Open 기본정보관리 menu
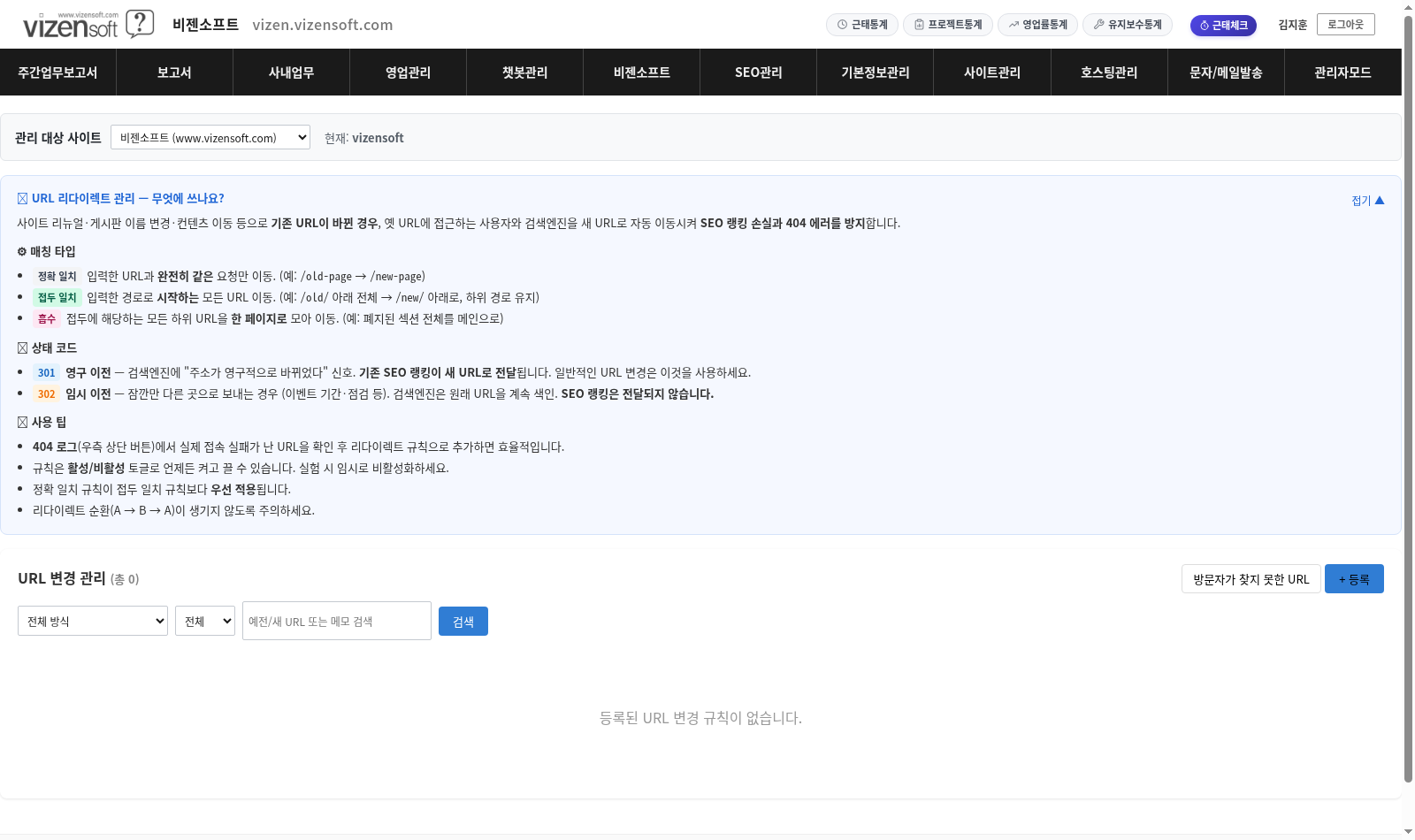This screenshot has width=1415, height=840. point(876,73)
